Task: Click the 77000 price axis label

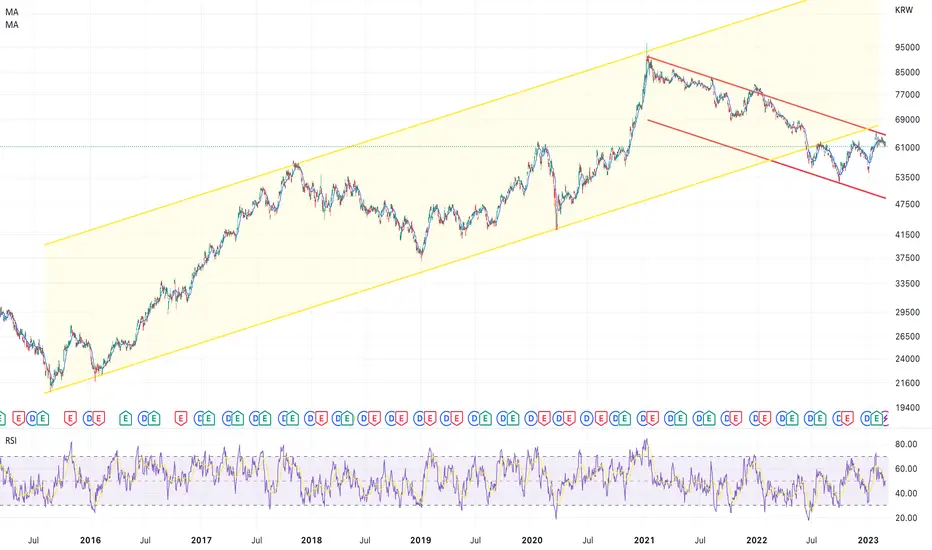Action: click(908, 95)
